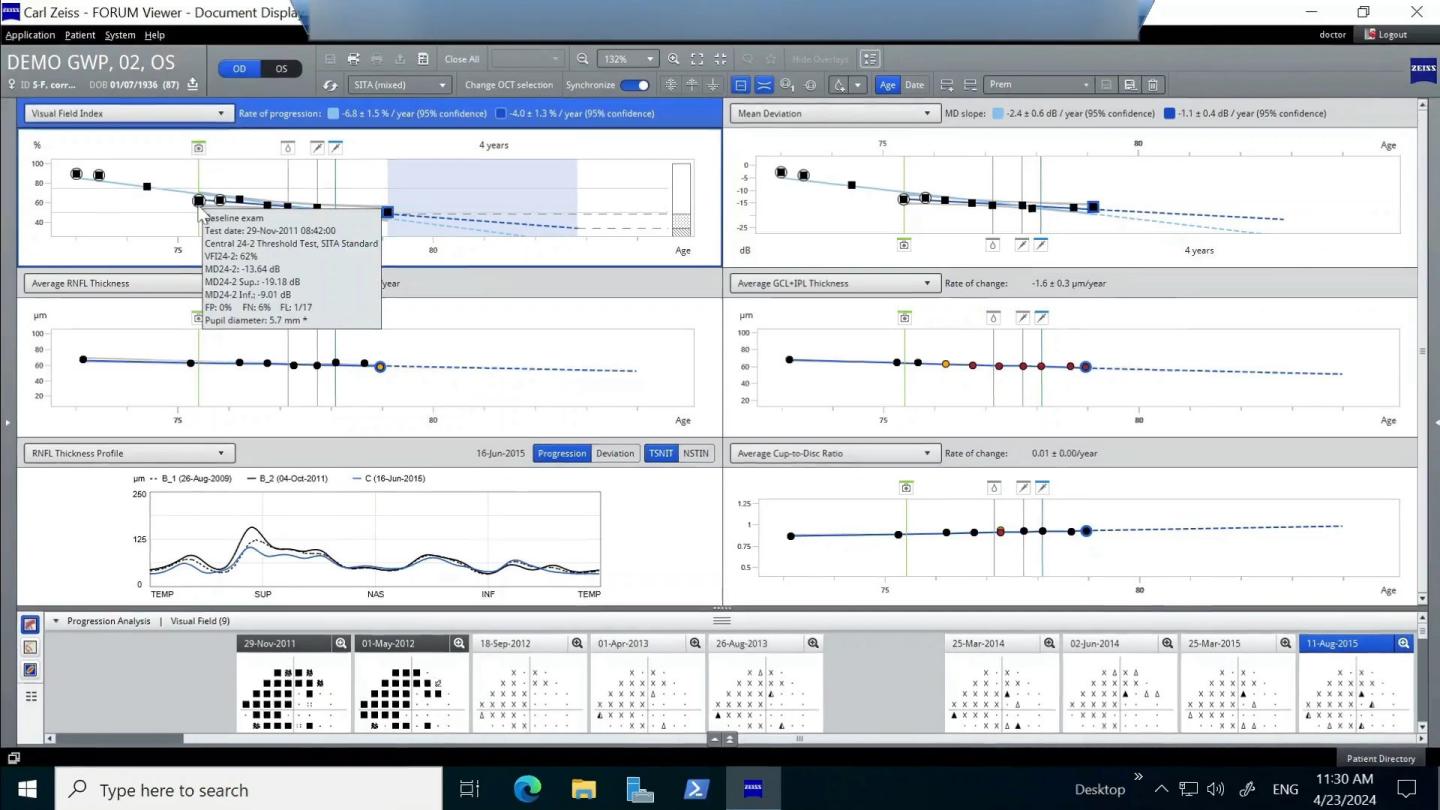Viewport: 1440px width, 810px height.
Task: Click the grid layout icon in the left sidebar
Action: pyautogui.click(x=29, y=695)
